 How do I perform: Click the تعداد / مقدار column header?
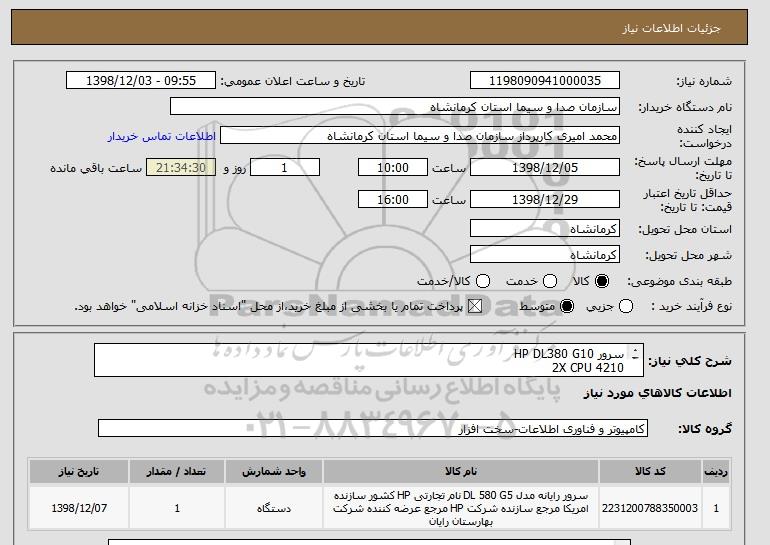coord(177,471)
